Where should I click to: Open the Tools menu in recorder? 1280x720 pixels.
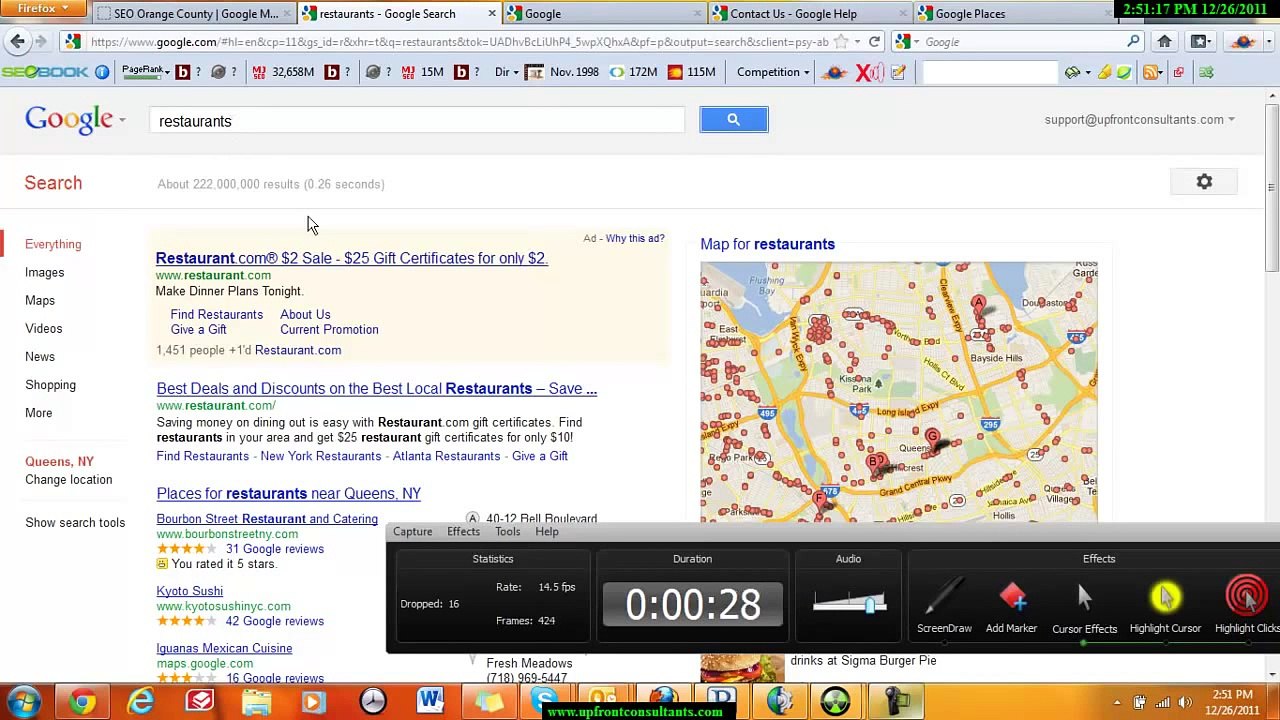click(x=507, y=532)
